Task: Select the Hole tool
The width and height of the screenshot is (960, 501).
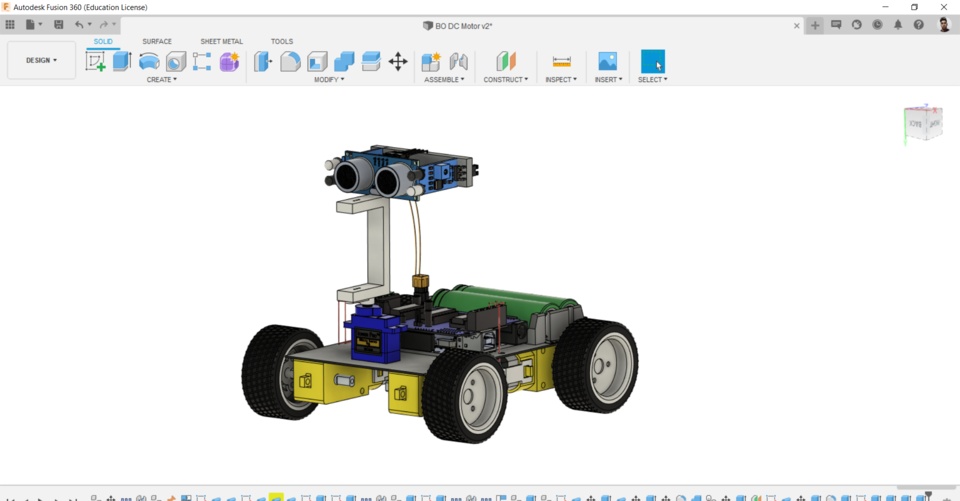Action: click(176, 61)
